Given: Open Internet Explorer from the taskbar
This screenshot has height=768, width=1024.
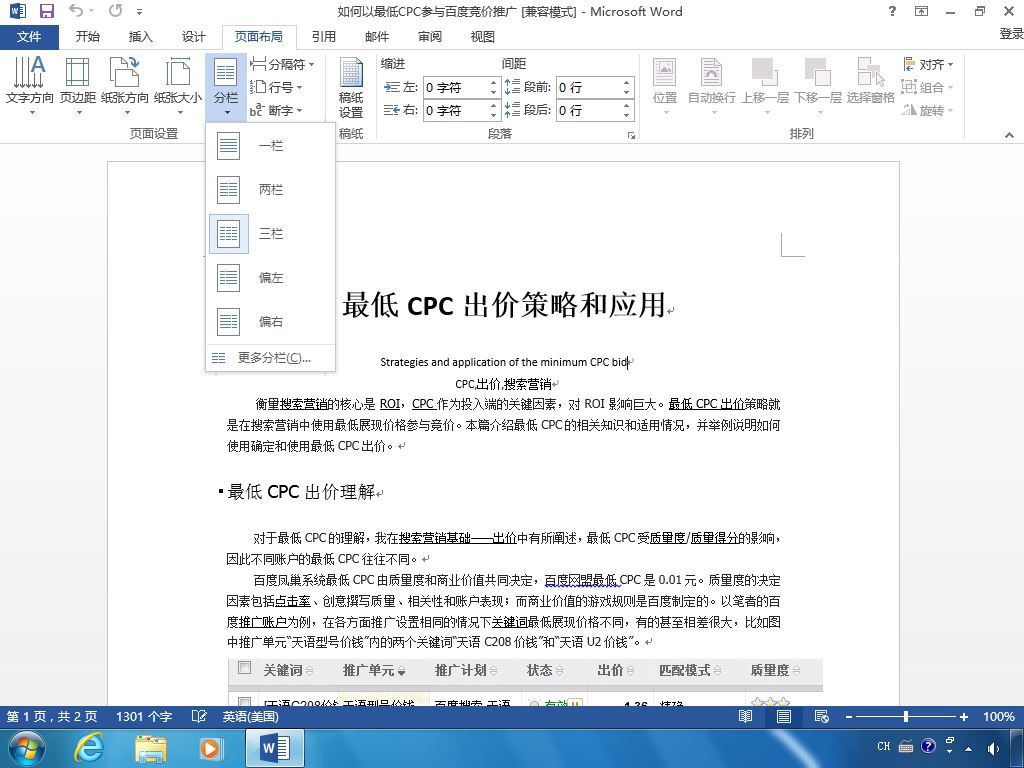Looking at the screenshot, I should [x=88, y=748].
